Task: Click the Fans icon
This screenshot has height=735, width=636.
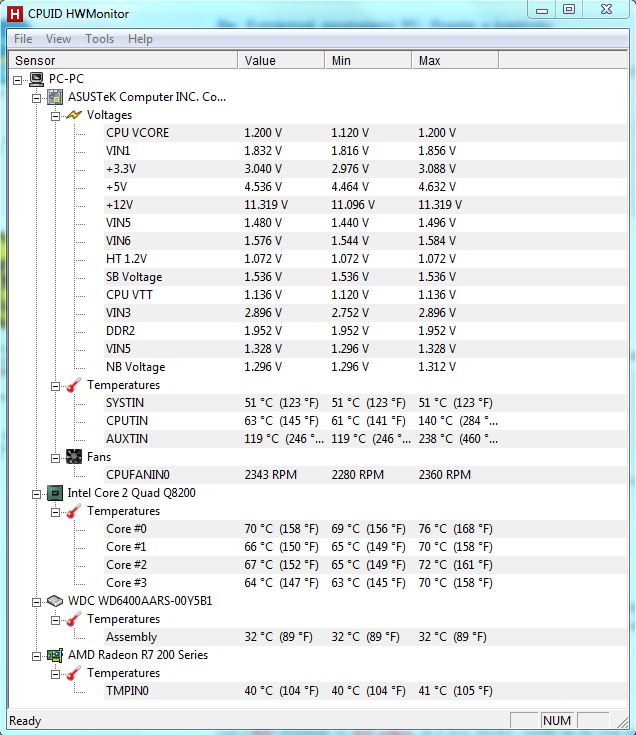Action: 74,457
